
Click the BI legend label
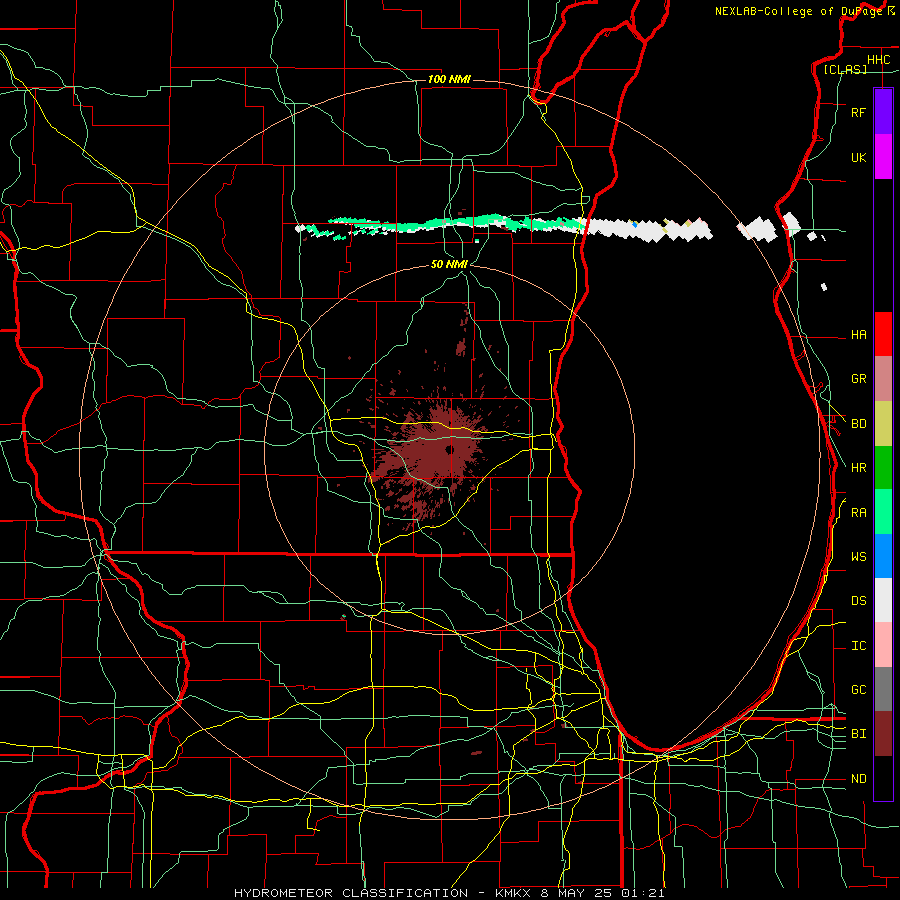pos(858,734)
